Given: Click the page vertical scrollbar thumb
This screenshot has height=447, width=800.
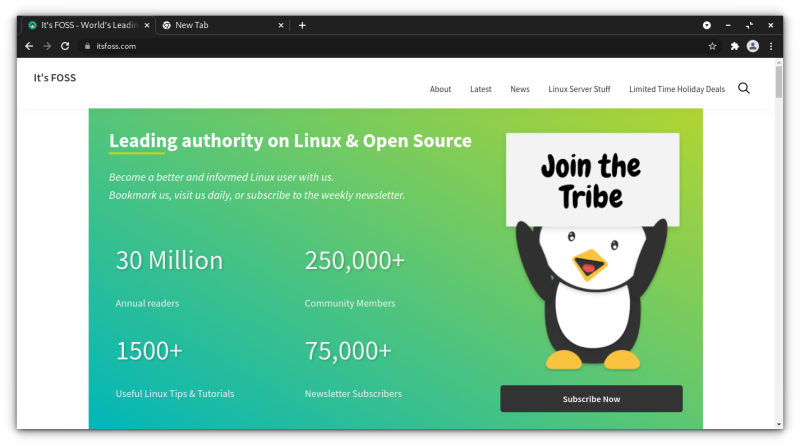Looking at the screenshot, I should click(x=779, y=82).
